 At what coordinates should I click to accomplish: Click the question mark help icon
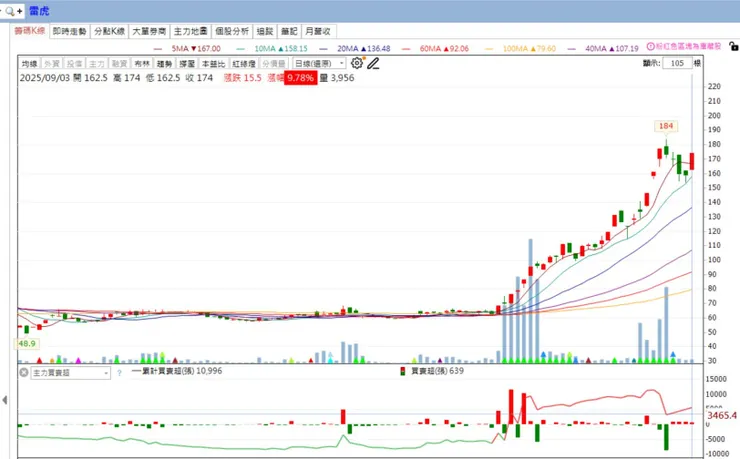coord(119,373)
